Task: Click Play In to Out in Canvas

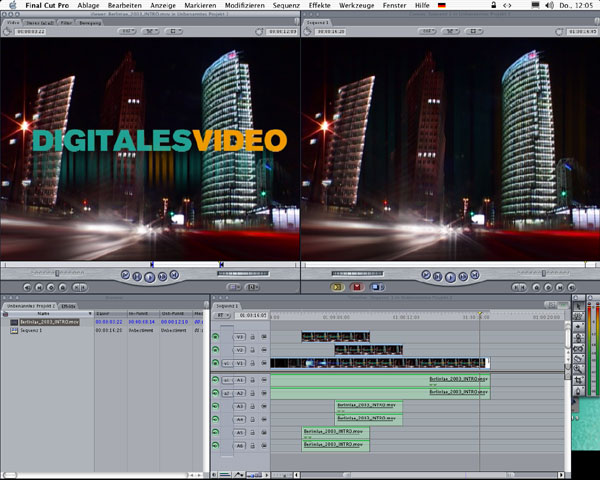Action: click(438, 276)
